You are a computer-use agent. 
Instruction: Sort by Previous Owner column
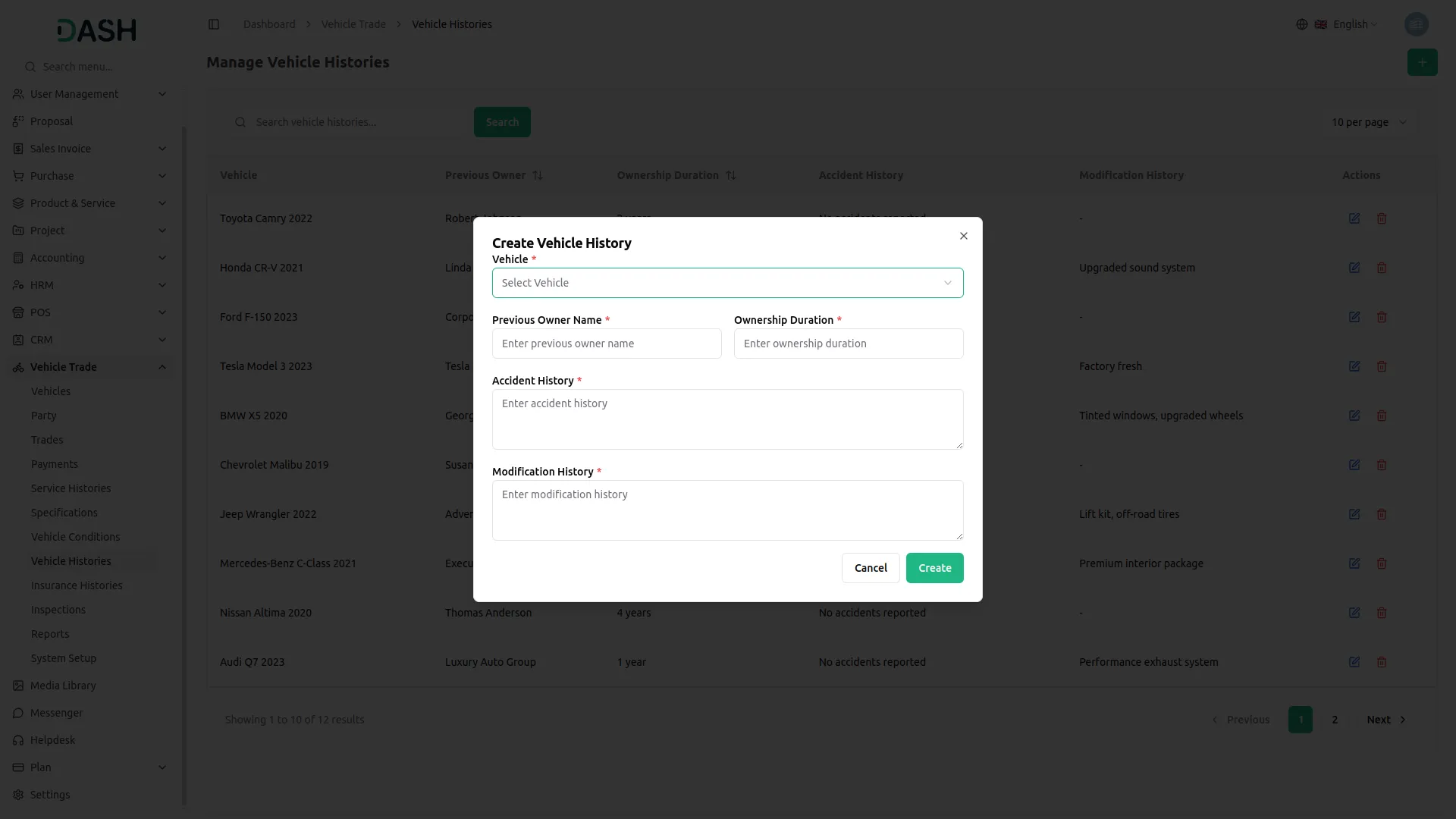pyautogui.click(x=494, y=175)
